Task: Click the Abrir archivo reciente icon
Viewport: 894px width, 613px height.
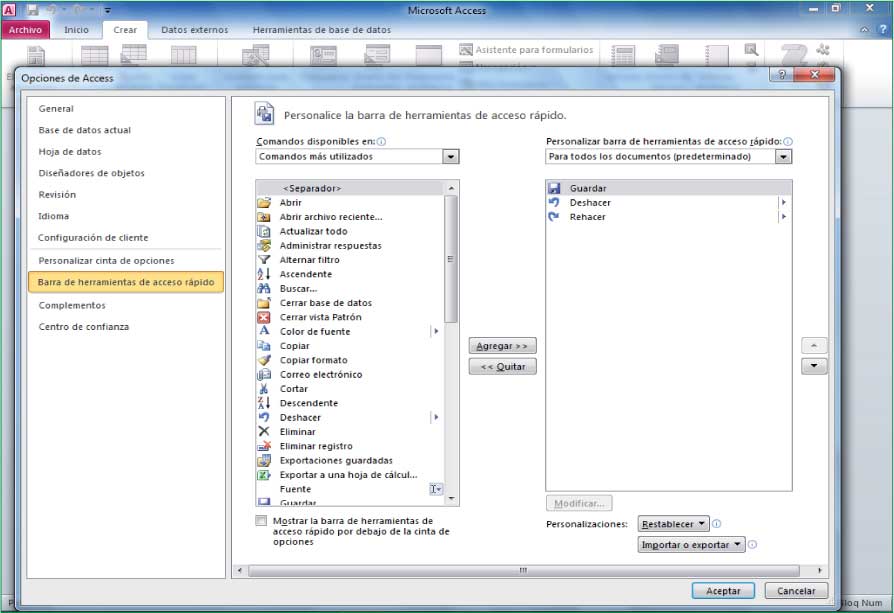Action: click(x=263, y=217)
